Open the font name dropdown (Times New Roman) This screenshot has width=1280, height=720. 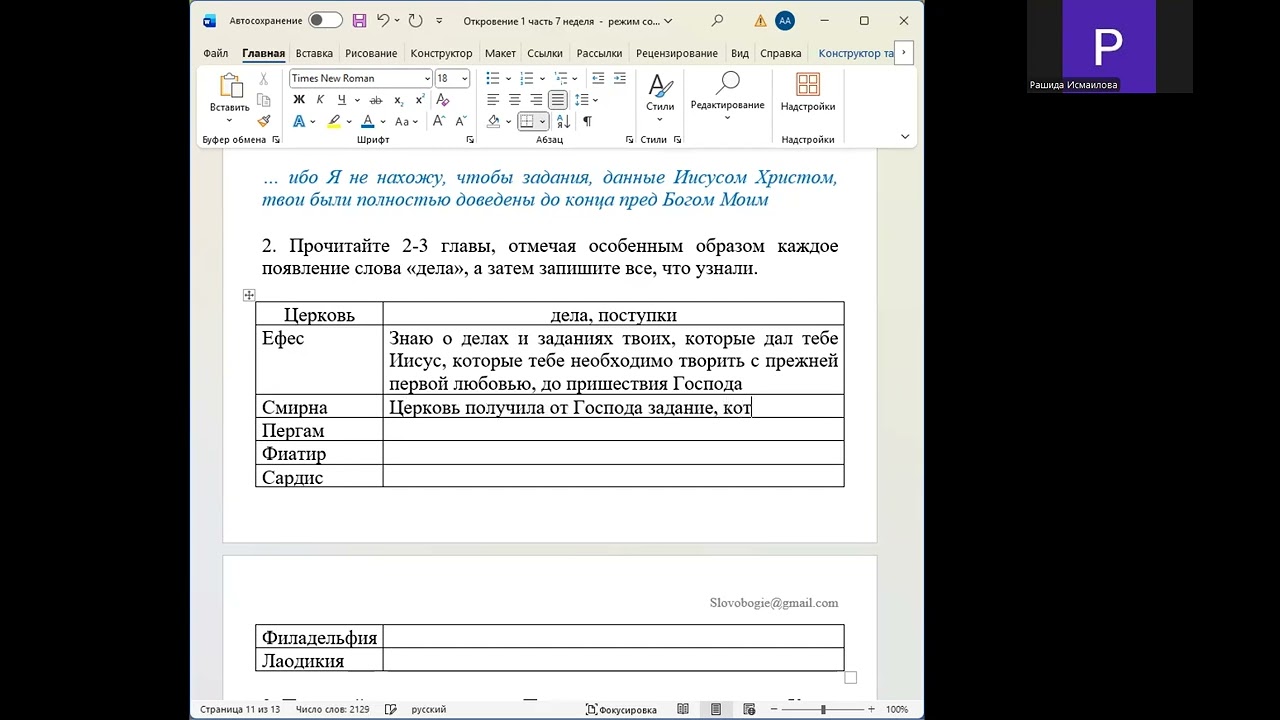point(427,79)
